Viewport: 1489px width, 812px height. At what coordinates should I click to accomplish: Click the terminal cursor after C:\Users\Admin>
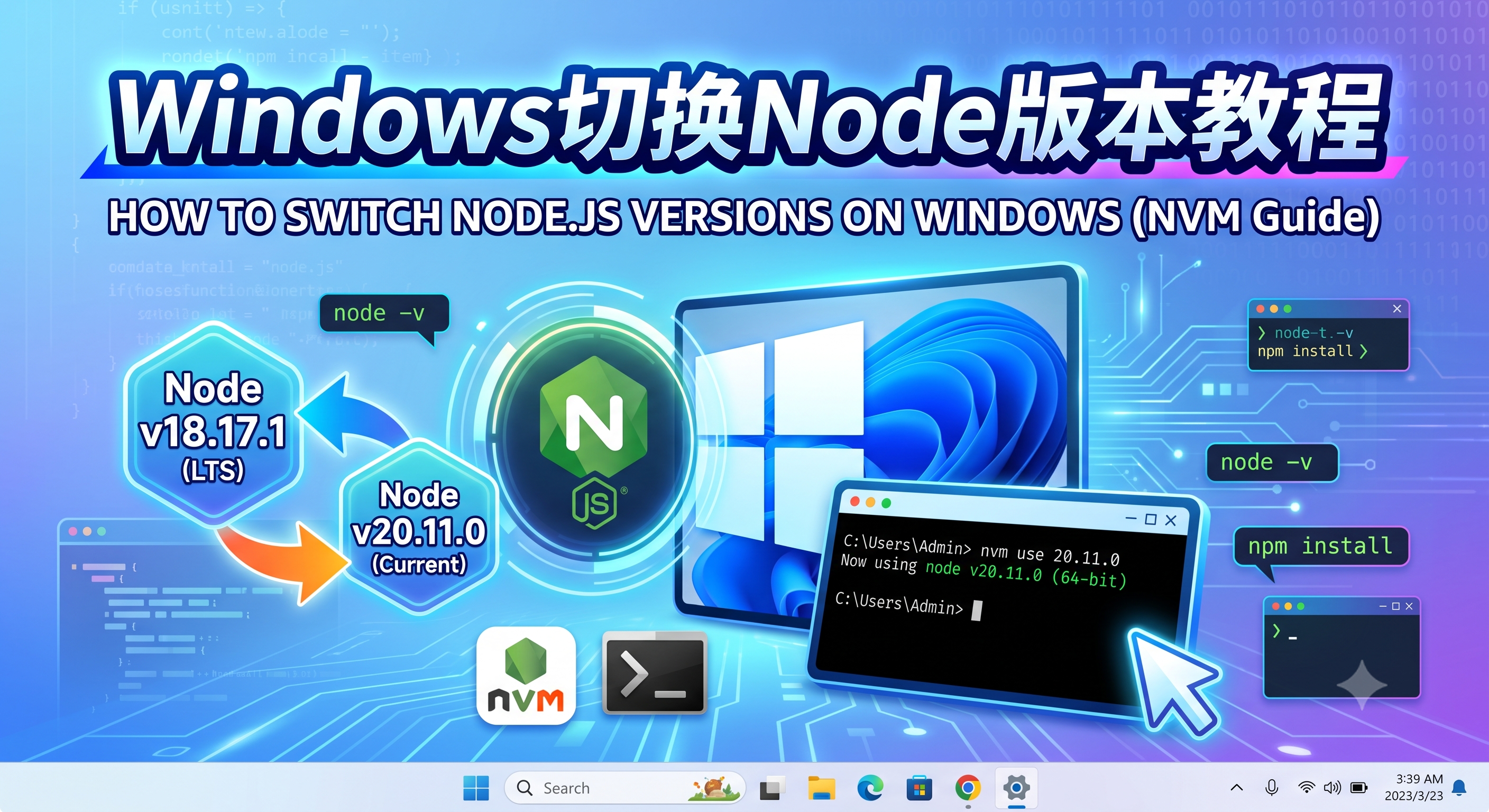[x=977, y=610]
